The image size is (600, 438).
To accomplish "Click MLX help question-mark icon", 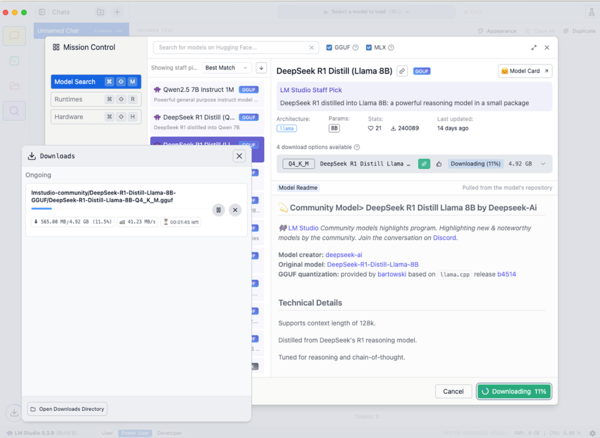I will coord(391,47).
